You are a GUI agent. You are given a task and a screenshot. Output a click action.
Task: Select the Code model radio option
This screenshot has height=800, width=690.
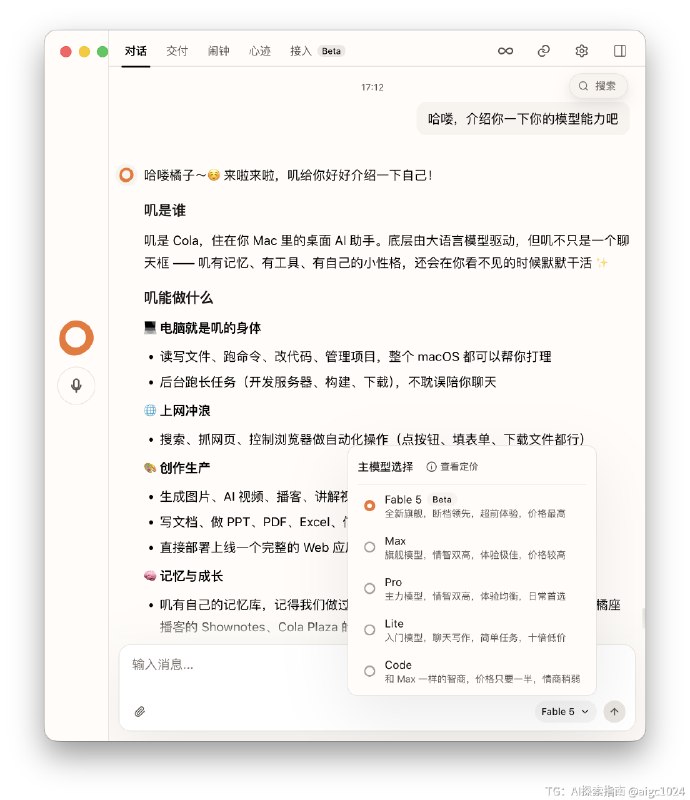coord(369,671)
